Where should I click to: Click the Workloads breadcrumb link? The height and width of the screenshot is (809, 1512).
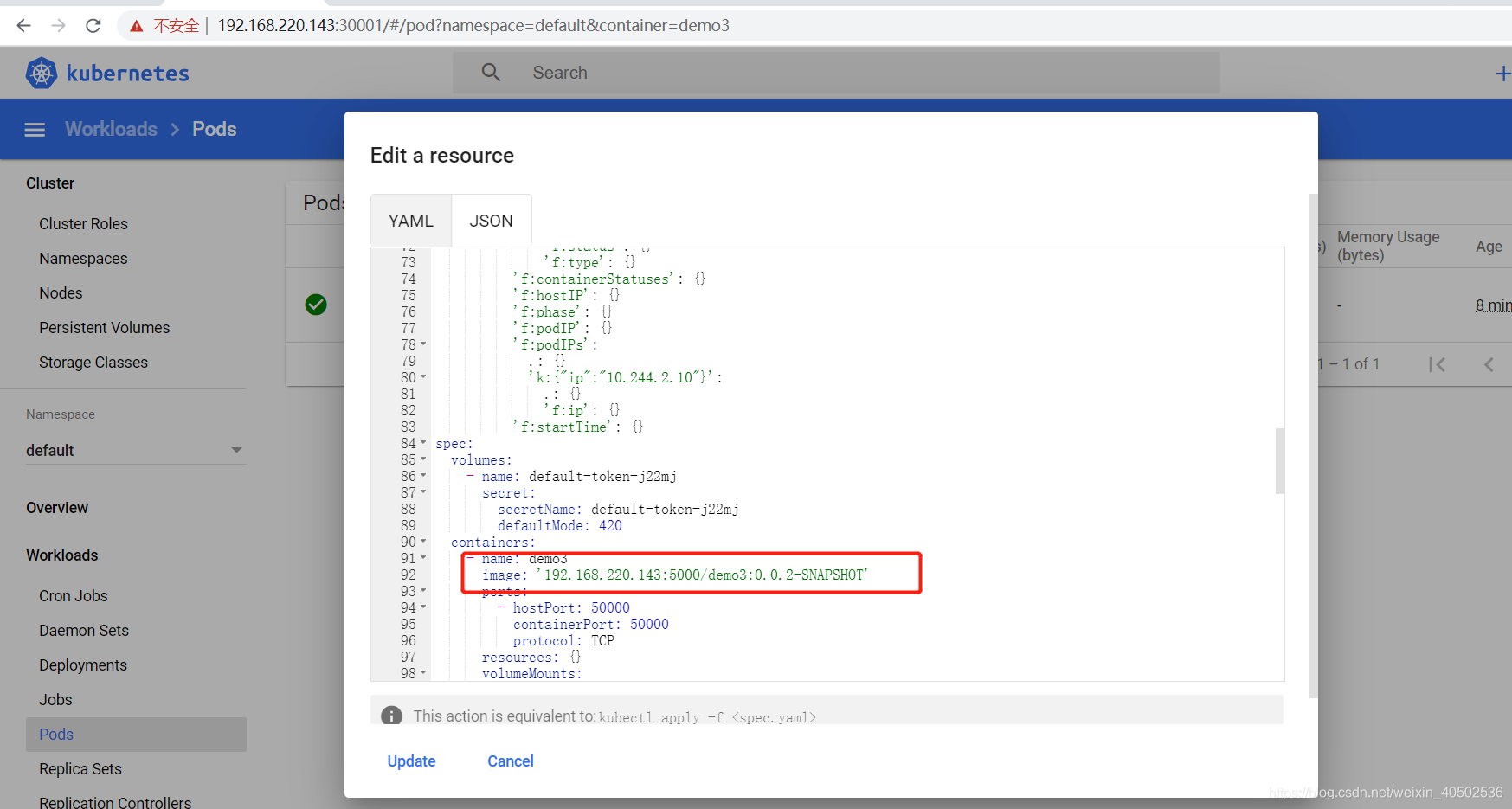pyautogui.click(x=111, y=129)
